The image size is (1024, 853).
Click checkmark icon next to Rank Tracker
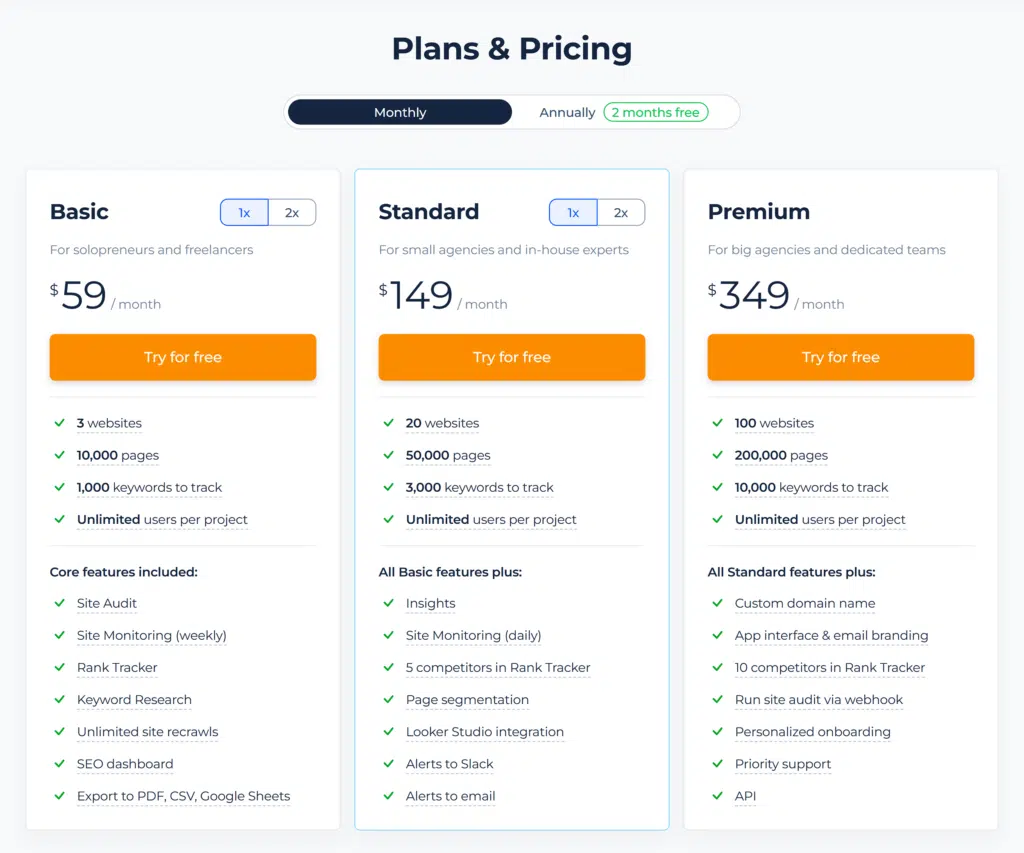[x=60, y=667]
